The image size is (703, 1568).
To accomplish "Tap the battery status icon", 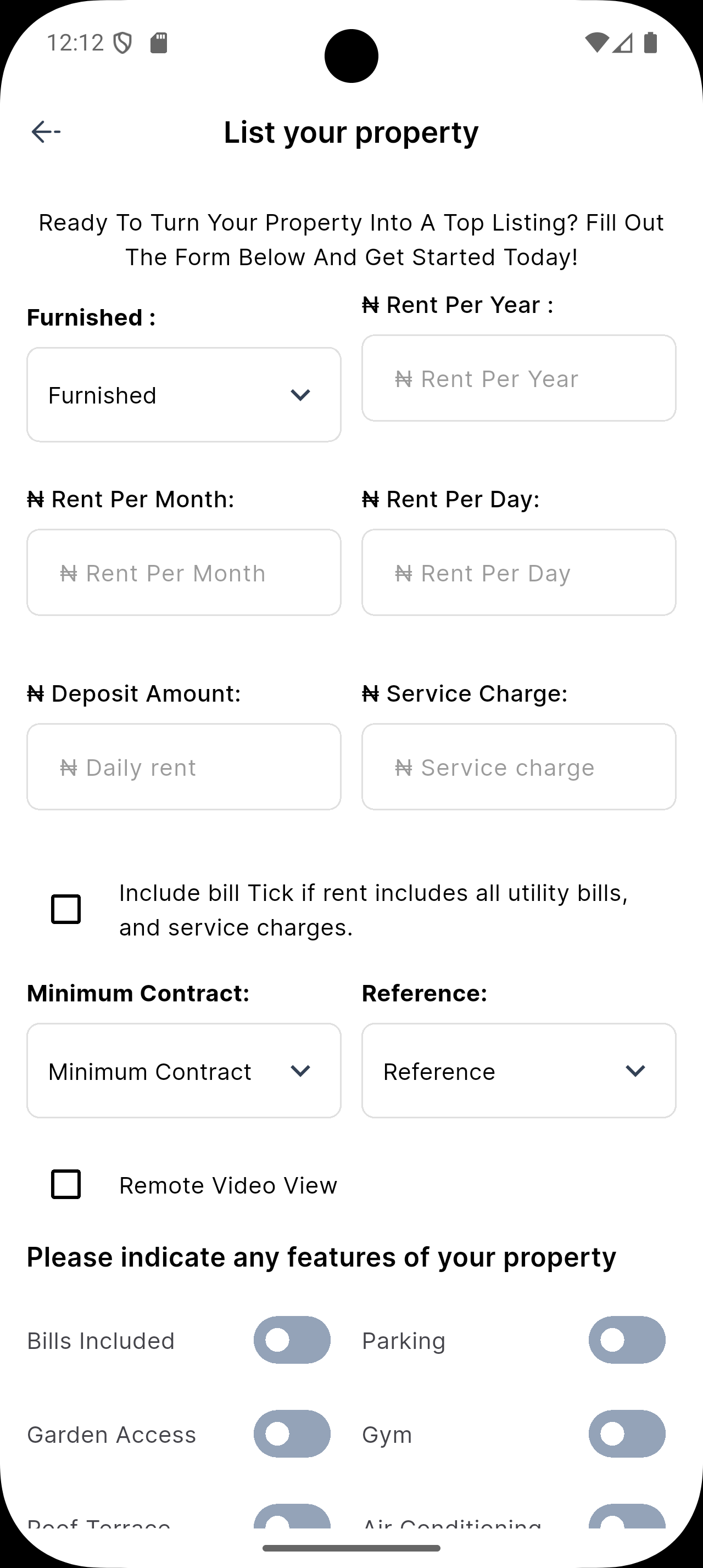I will [x=650, y=43].
